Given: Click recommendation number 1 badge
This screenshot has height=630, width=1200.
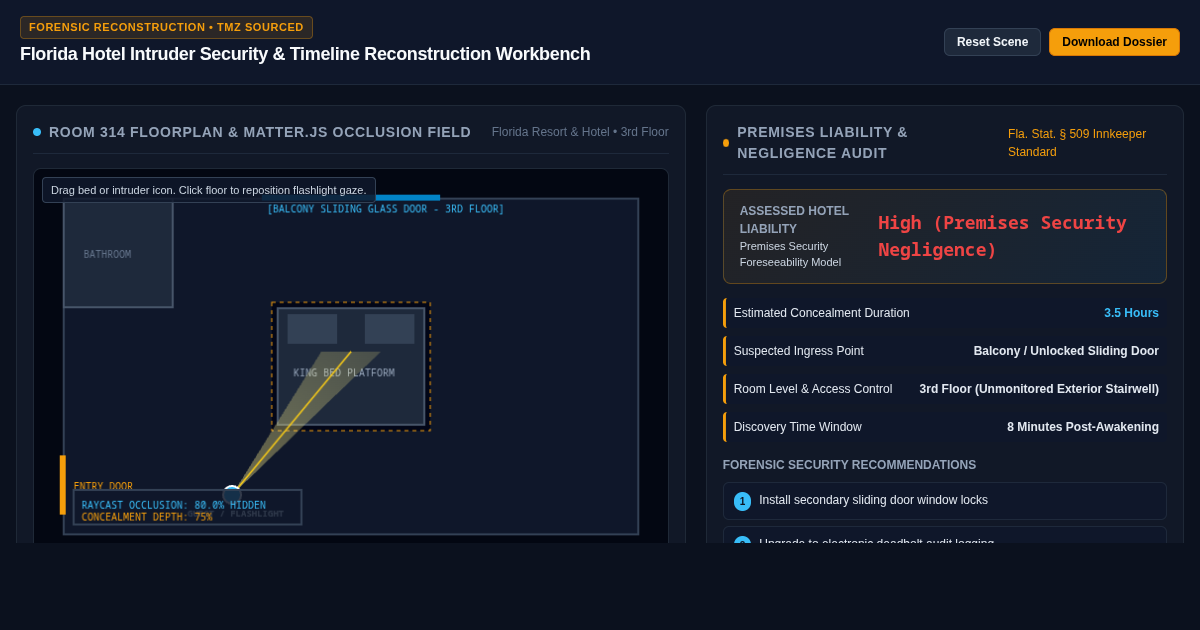Looking at the screenshot, I should [742, 501].
